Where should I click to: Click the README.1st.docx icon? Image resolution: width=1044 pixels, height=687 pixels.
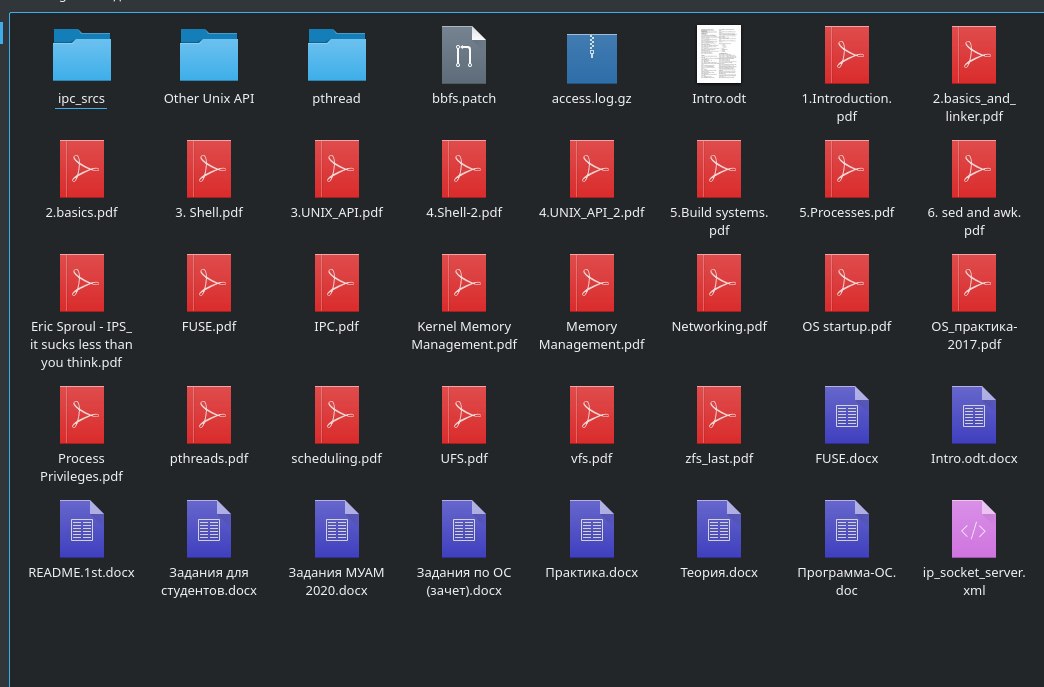81,529
